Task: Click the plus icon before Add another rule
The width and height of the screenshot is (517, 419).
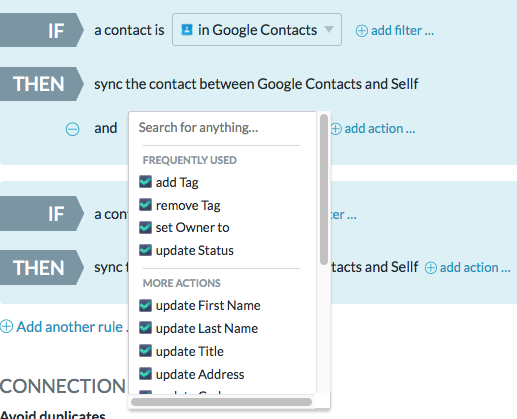Action: 6,327
